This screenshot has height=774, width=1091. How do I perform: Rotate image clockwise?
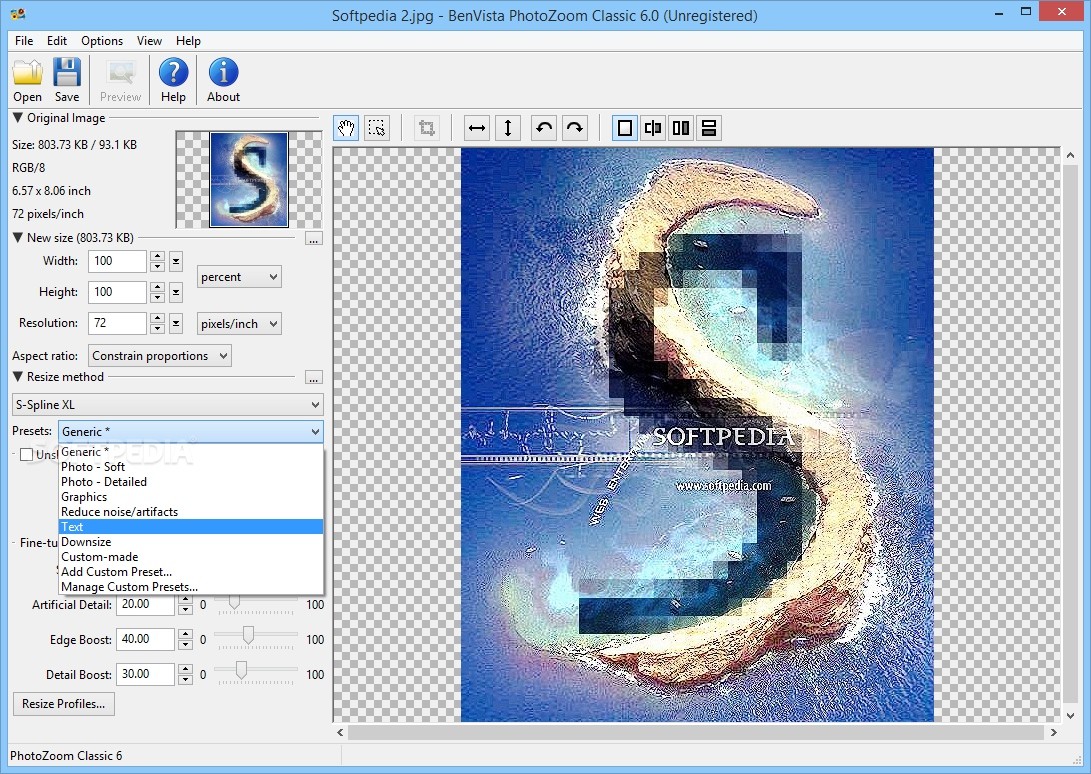[x=575, y=128]
